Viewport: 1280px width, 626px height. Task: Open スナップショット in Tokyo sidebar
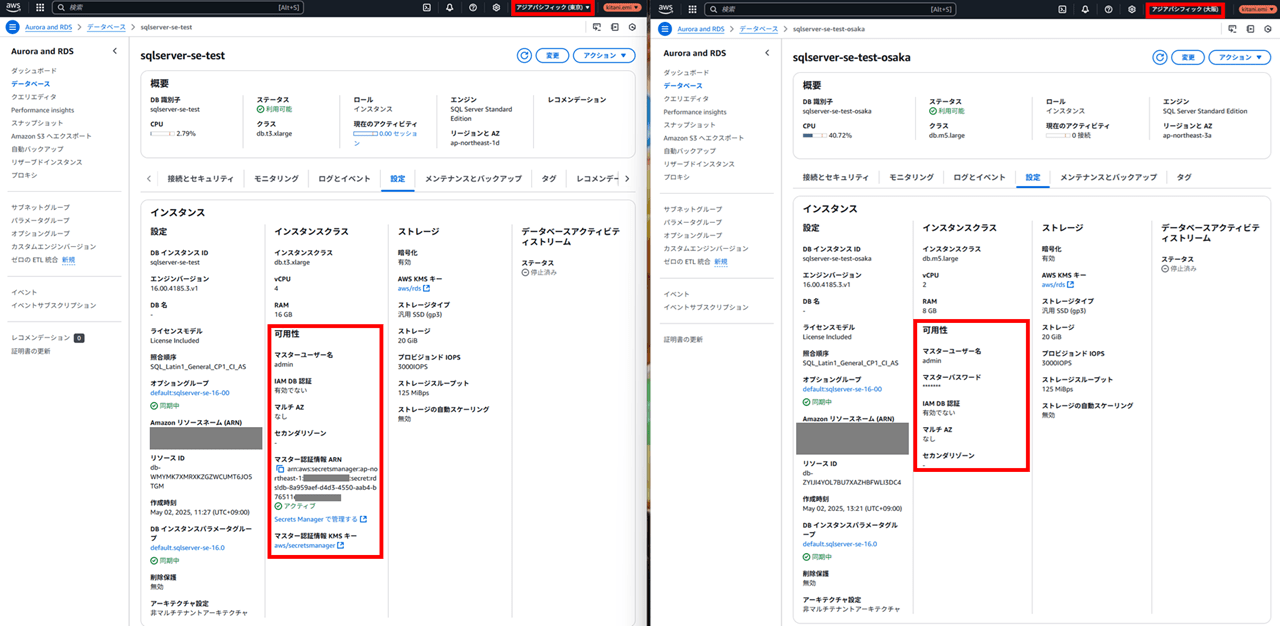(x=37, y=123)
